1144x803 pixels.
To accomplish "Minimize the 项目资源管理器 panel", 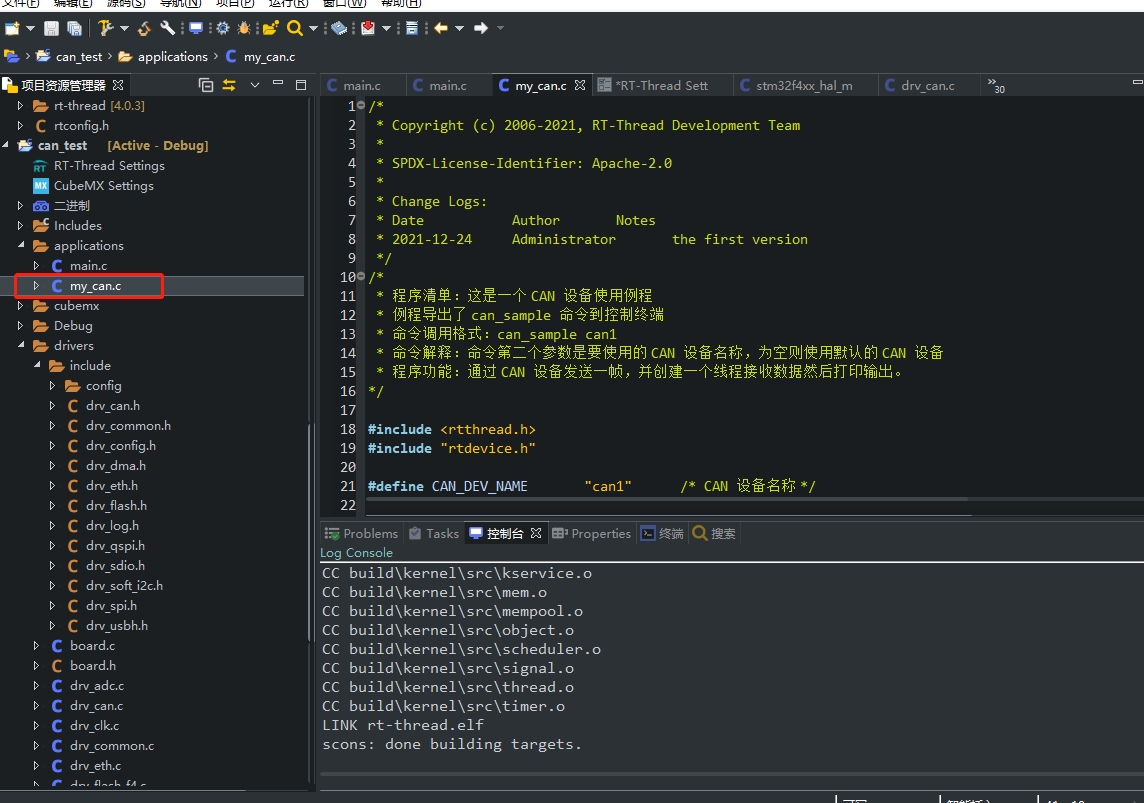I will [278, 84].
